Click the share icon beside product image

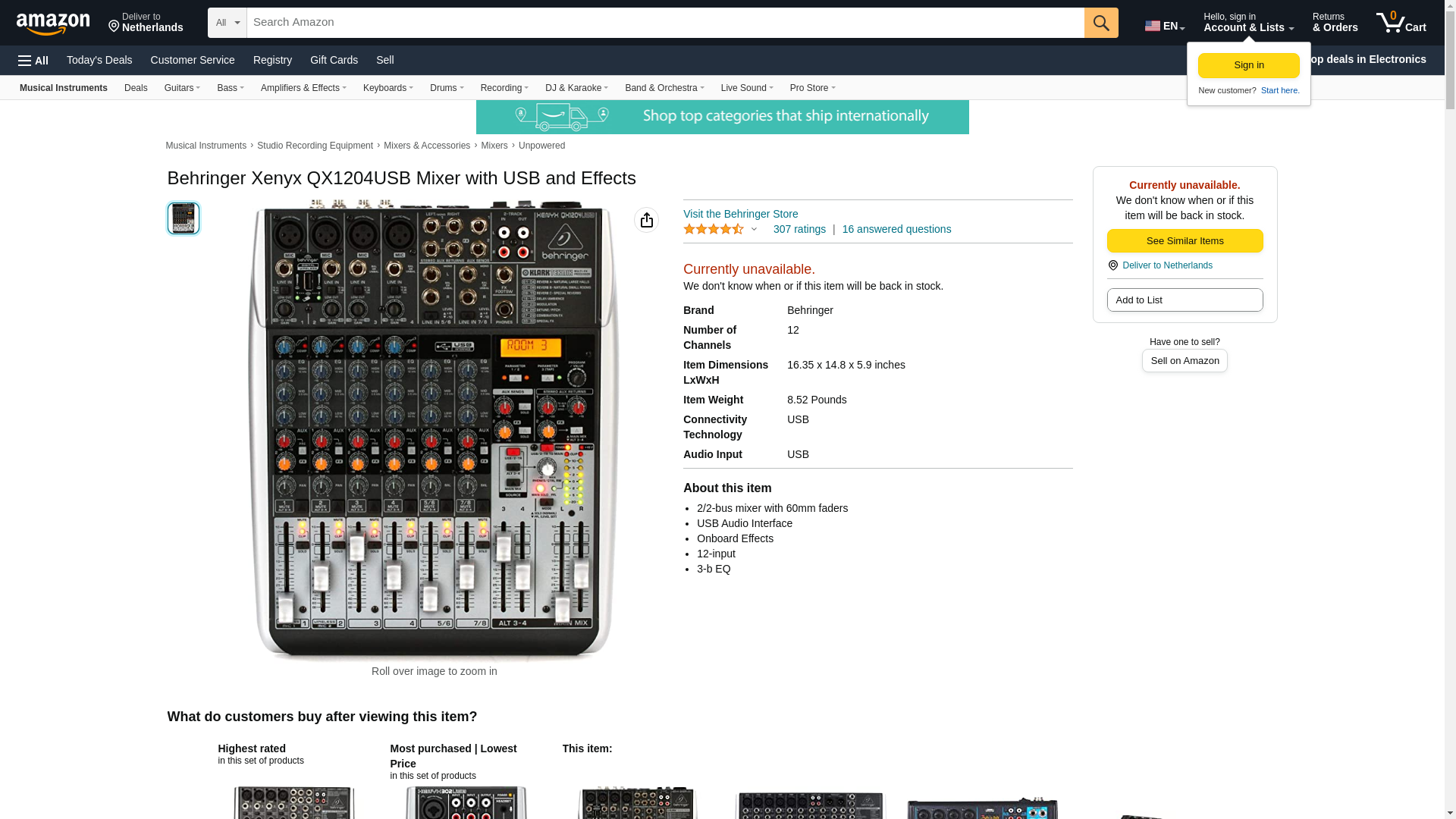click(x=646, y=220)
